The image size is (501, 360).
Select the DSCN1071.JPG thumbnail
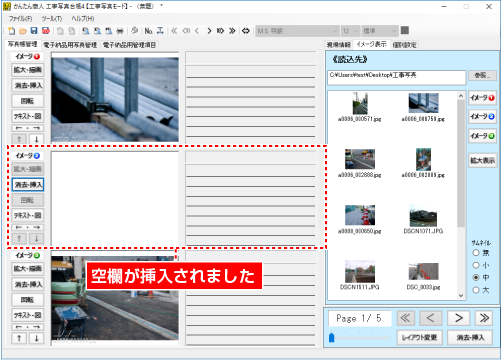click(423, 219)
